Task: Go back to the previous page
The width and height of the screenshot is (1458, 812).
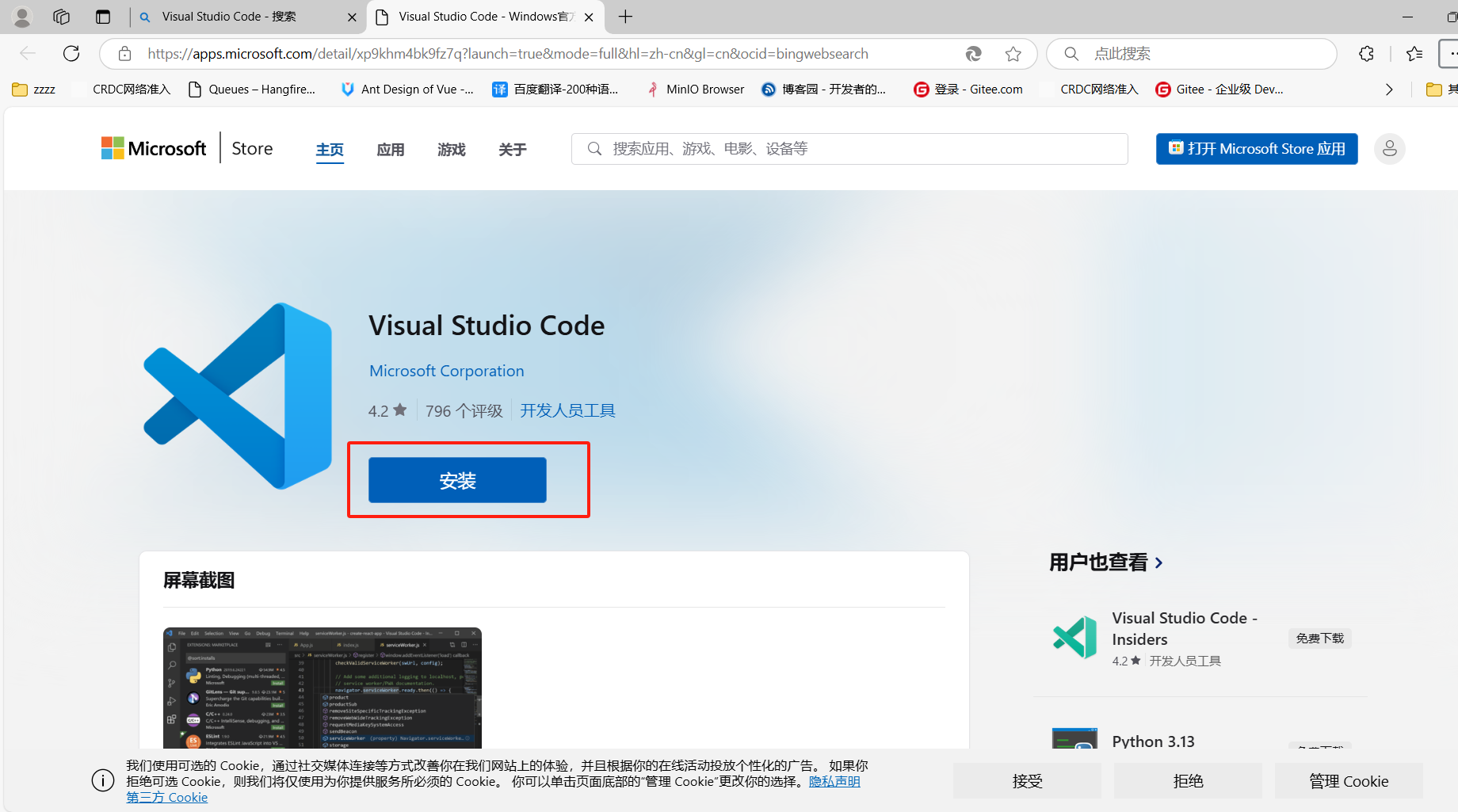Action: [28, 53]
